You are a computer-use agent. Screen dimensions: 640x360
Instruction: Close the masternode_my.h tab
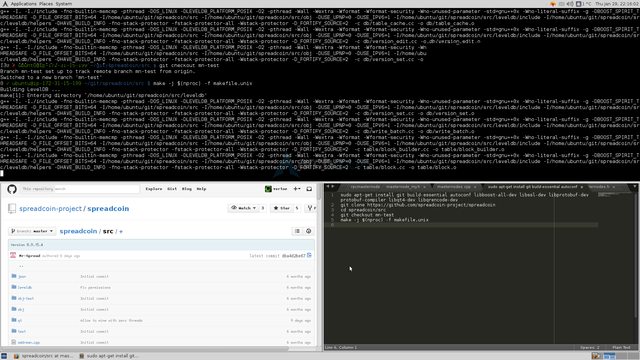pyautogui.click(x=424, y=187)
